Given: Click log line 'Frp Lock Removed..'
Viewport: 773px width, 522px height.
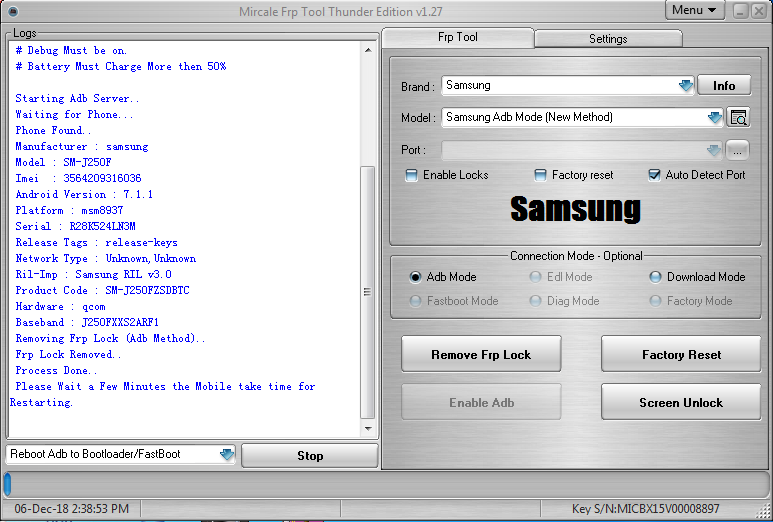Looking at the screenshot, I should pos(69,354).
